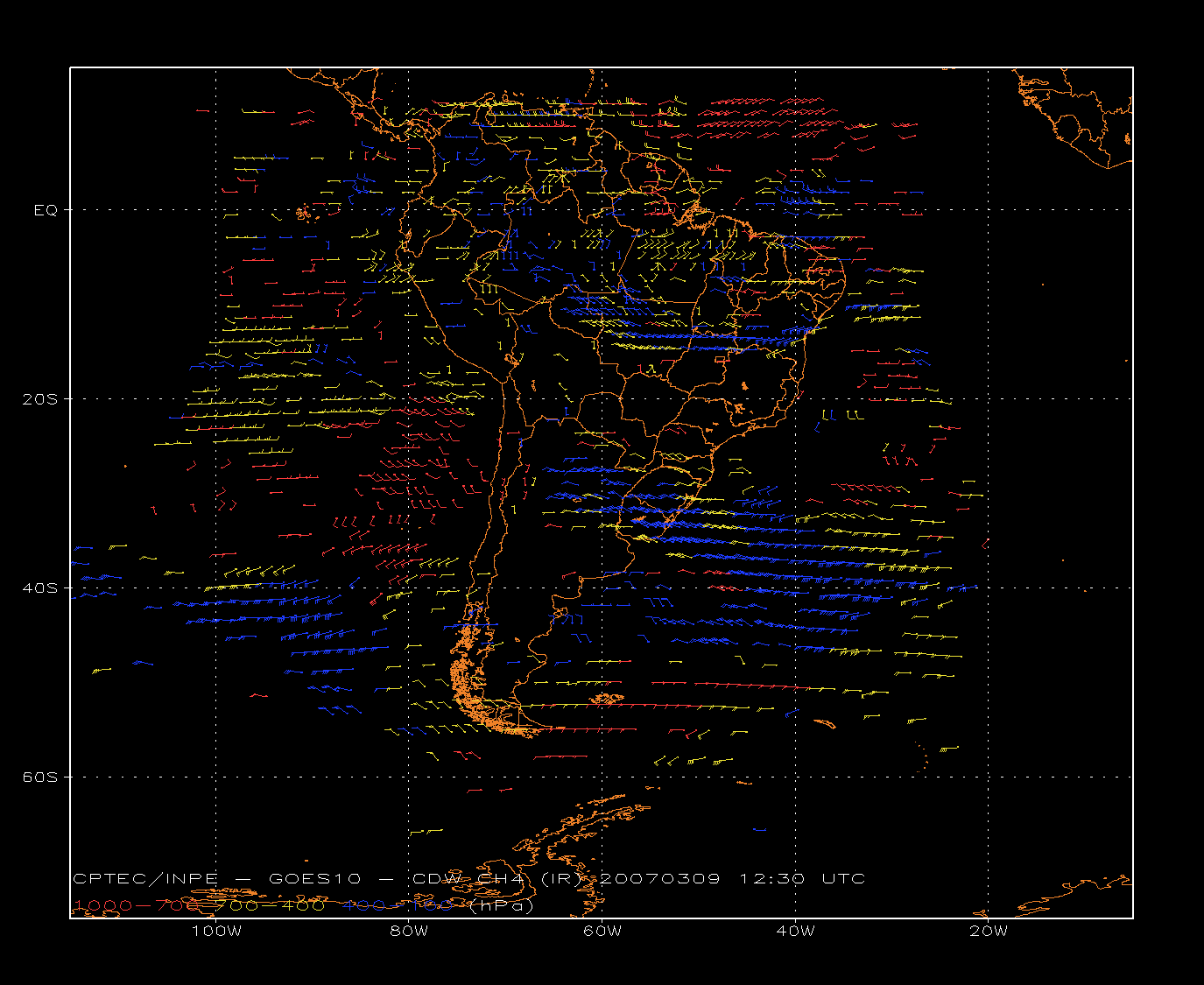The height and width of the screenshot is (985, 1204).
Task: Click the 60W longitude label
Action: click(x=602, y=931)
